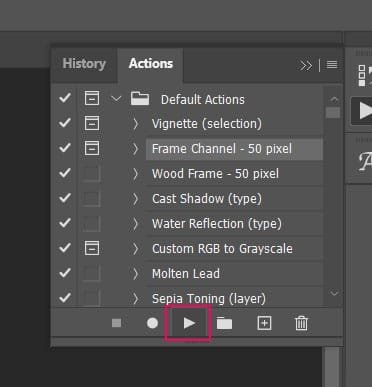Collapse panel with double-arrow icon

tap(306, 65)
